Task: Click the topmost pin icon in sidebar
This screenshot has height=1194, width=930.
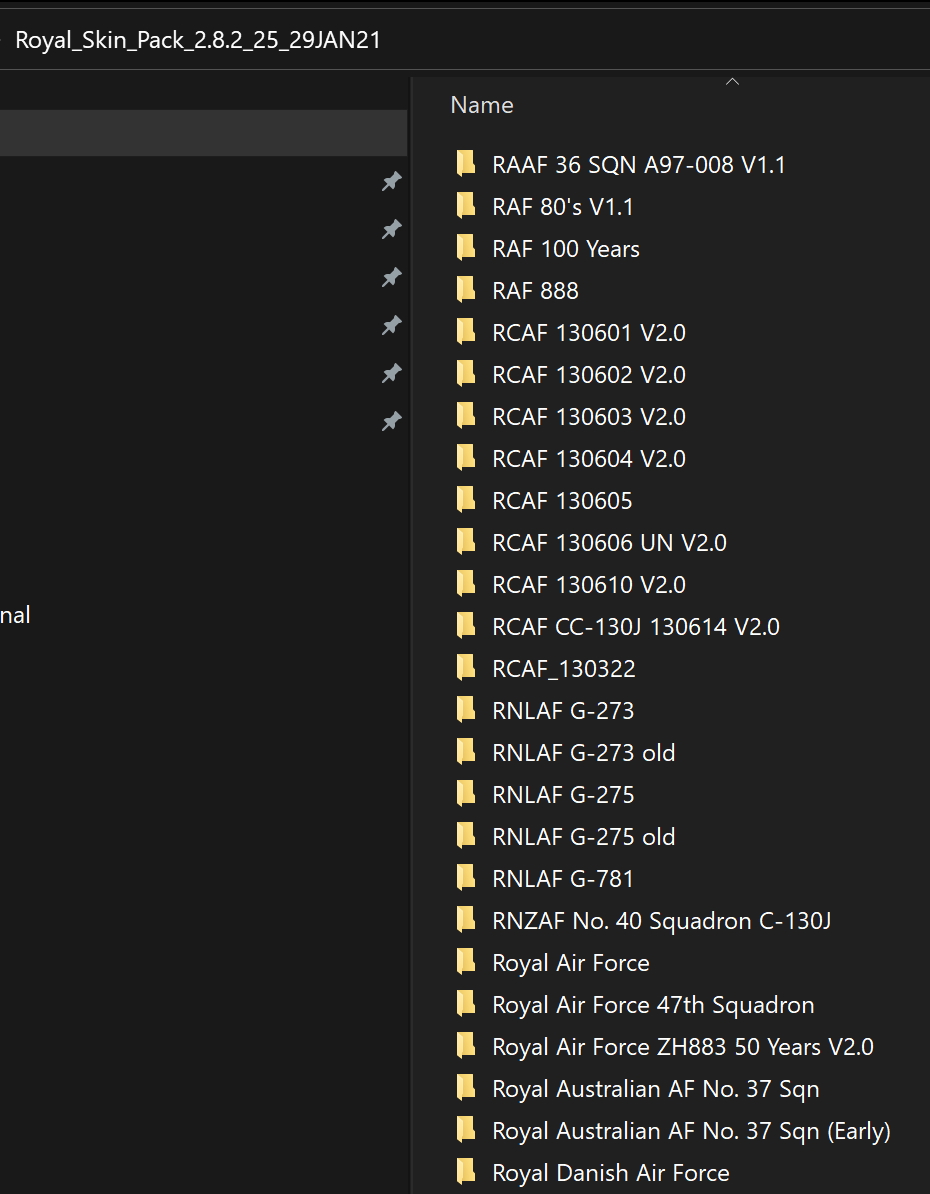Action: pos(391,181)
